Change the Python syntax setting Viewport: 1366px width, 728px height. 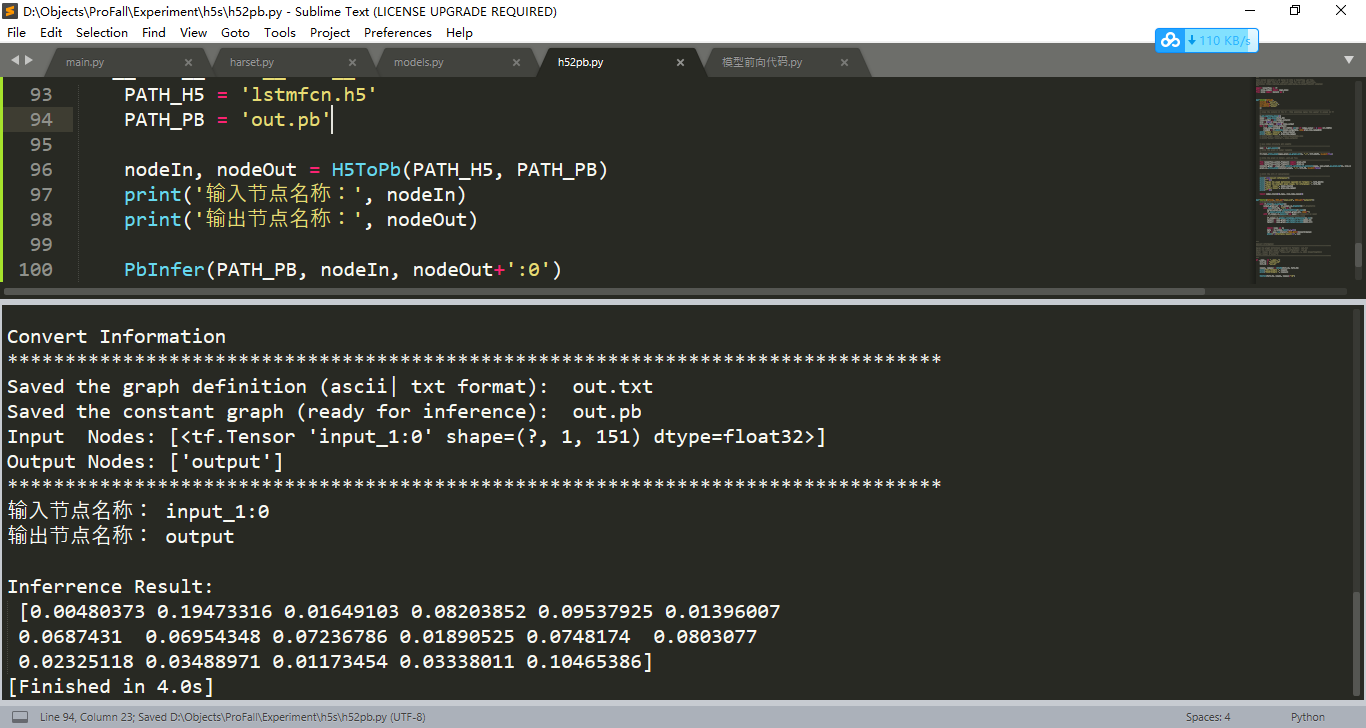[x=1307, y=717]
